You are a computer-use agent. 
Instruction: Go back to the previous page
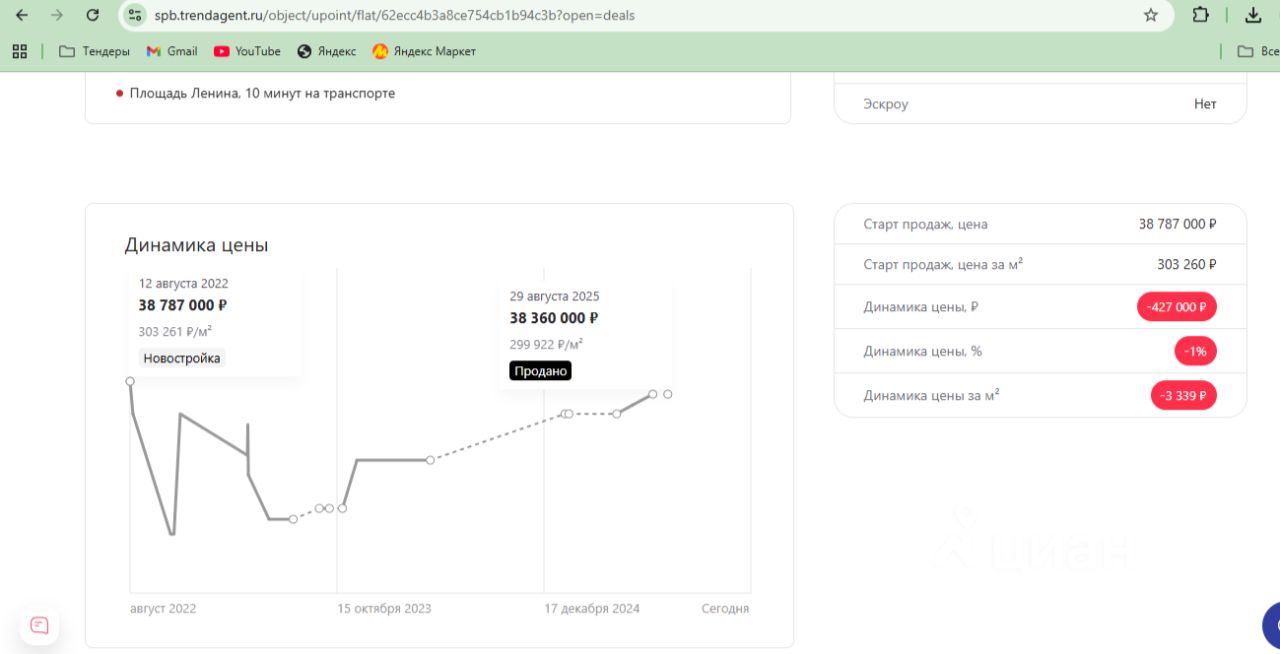pyautogui.click(x=22, y=15)
